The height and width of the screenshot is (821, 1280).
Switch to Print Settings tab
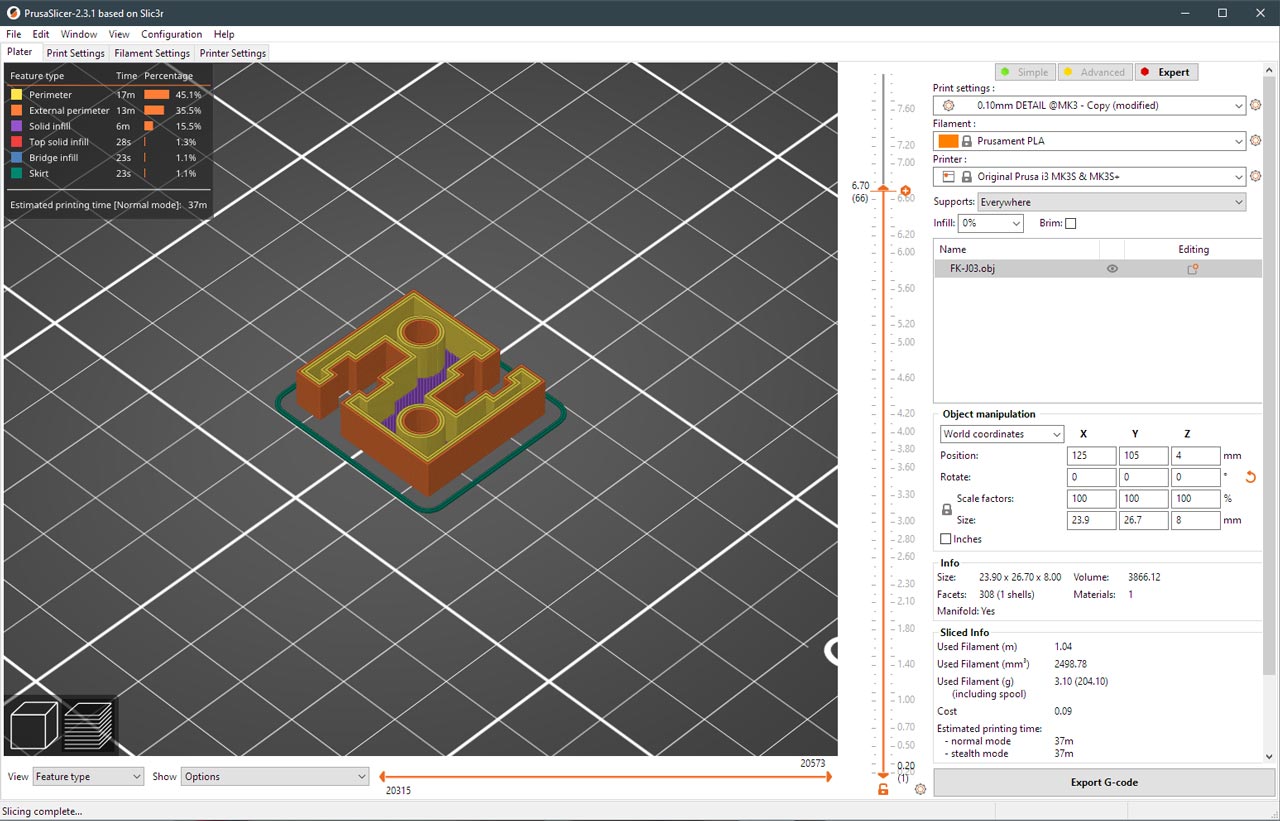coord(75,53)
